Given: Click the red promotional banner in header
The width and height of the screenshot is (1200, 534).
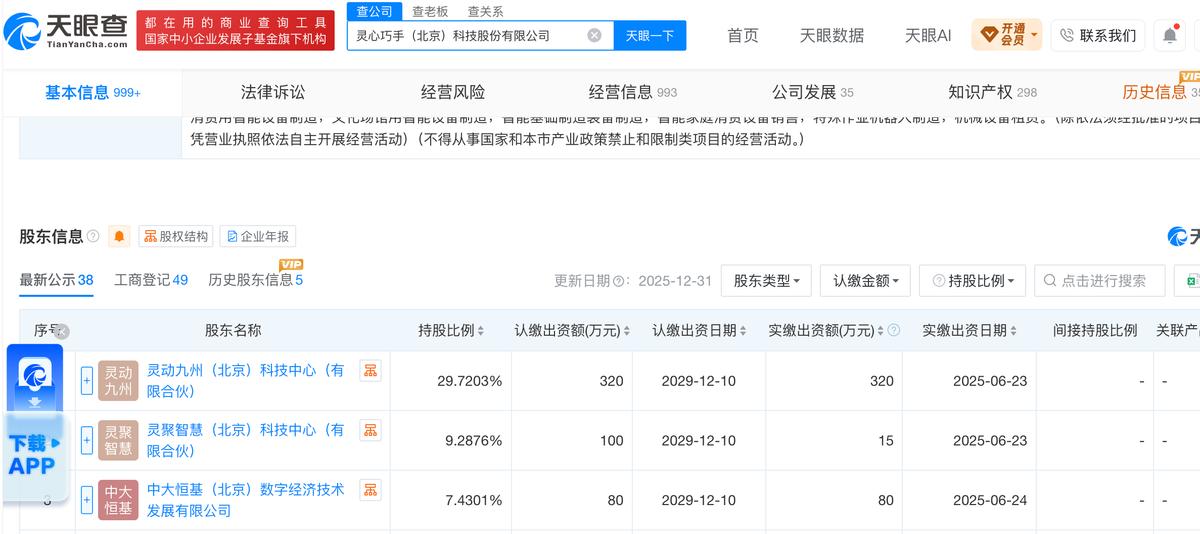Looking at the screenshot, I should [x=235, y=30].
